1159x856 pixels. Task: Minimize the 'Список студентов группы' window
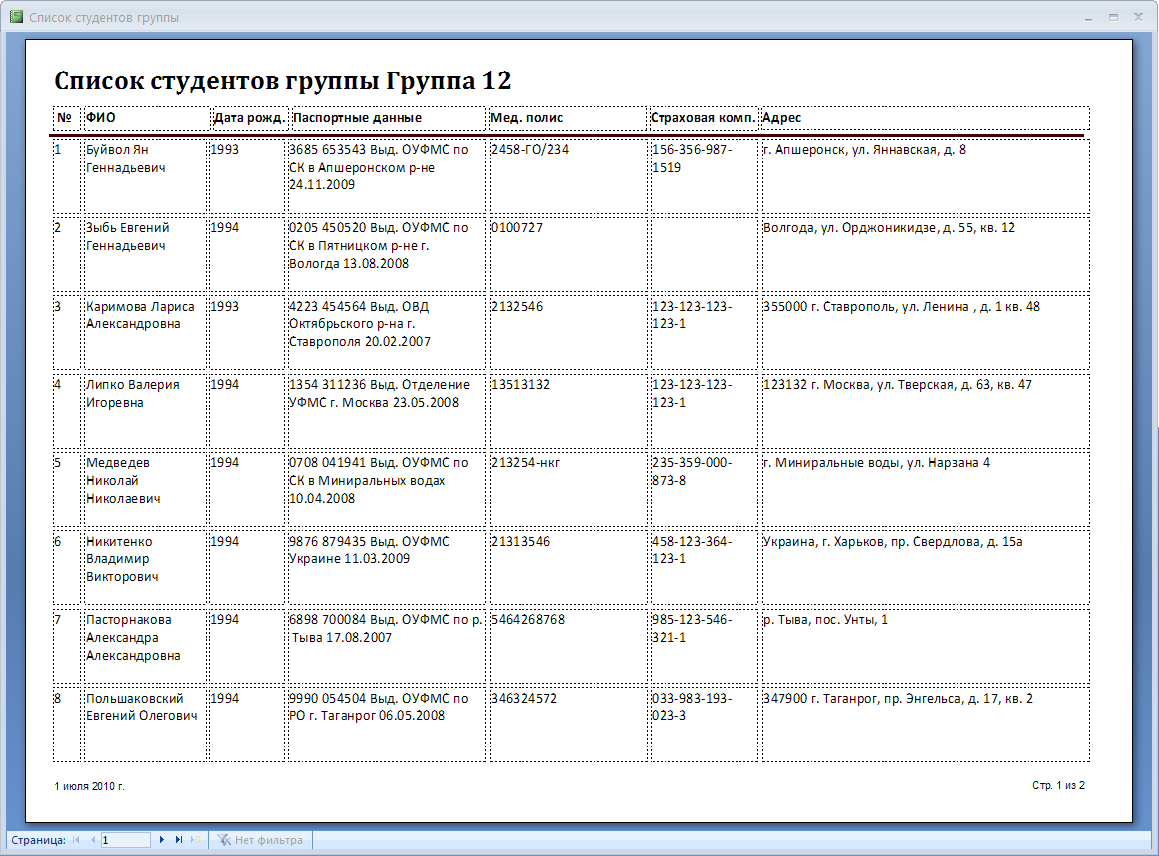[1088, 18]
